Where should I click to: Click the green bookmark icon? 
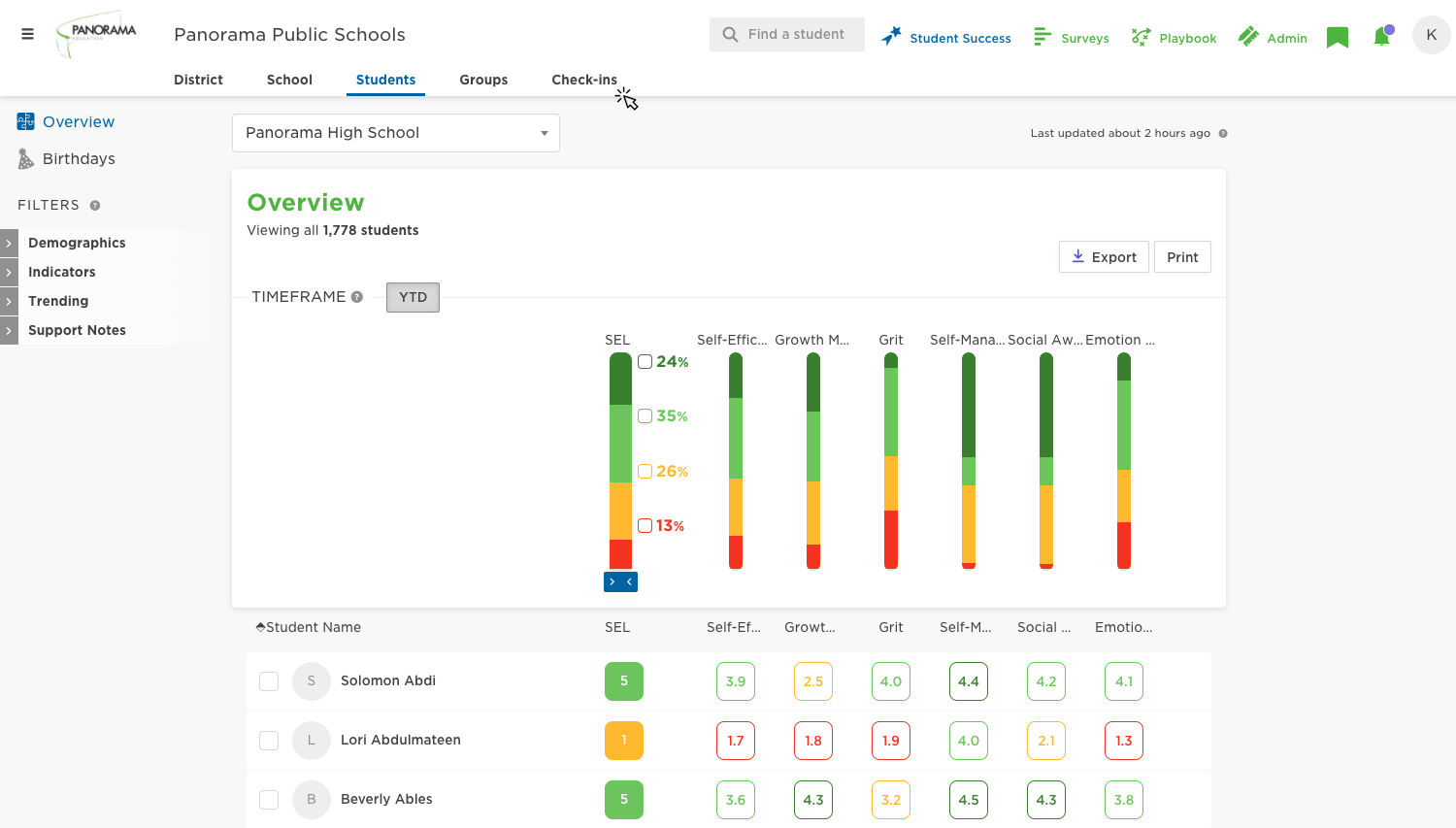click(1337, 36)
